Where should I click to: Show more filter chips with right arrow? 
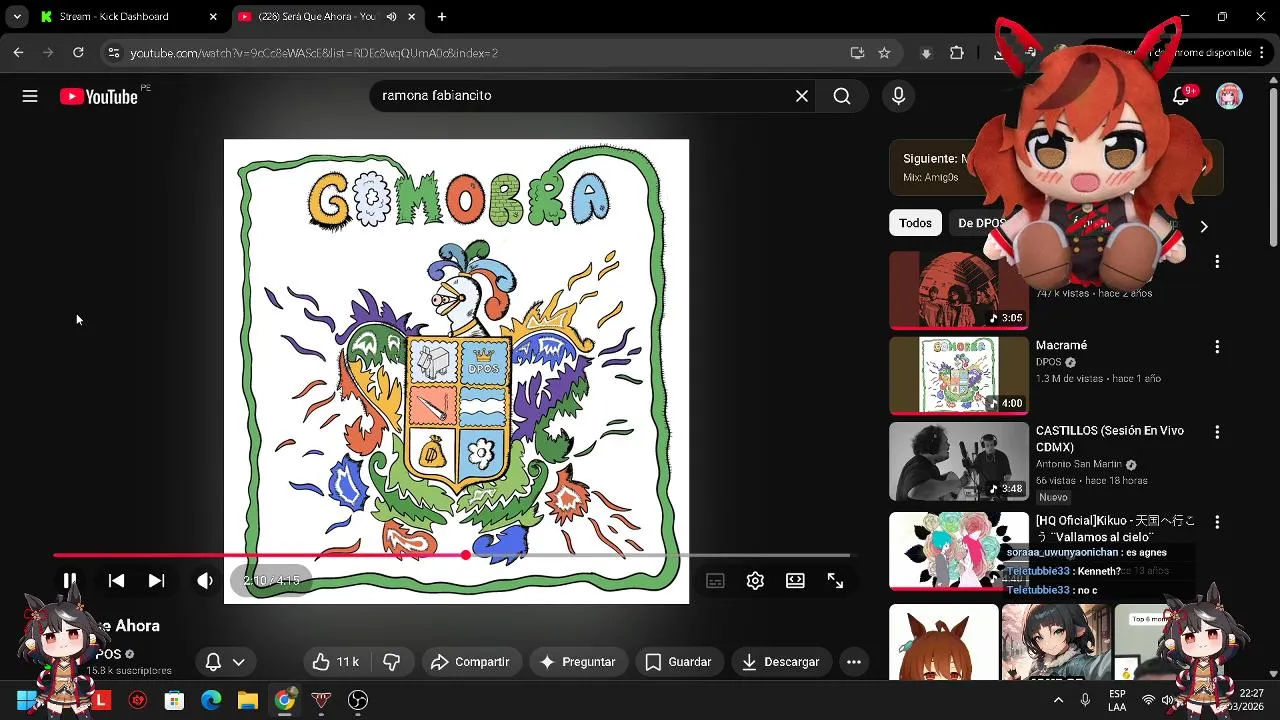[1204, 227]
